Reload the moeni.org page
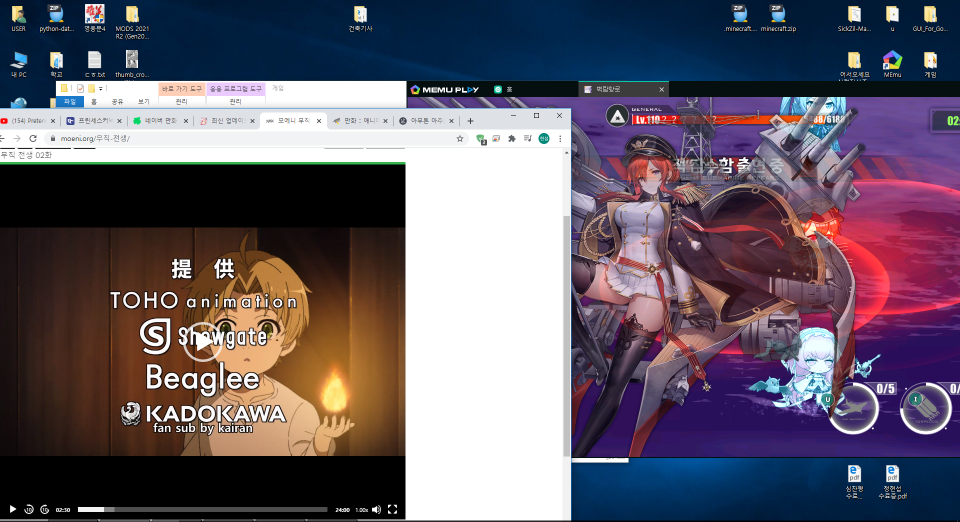 pyautogui.click(x=34, y=138)
